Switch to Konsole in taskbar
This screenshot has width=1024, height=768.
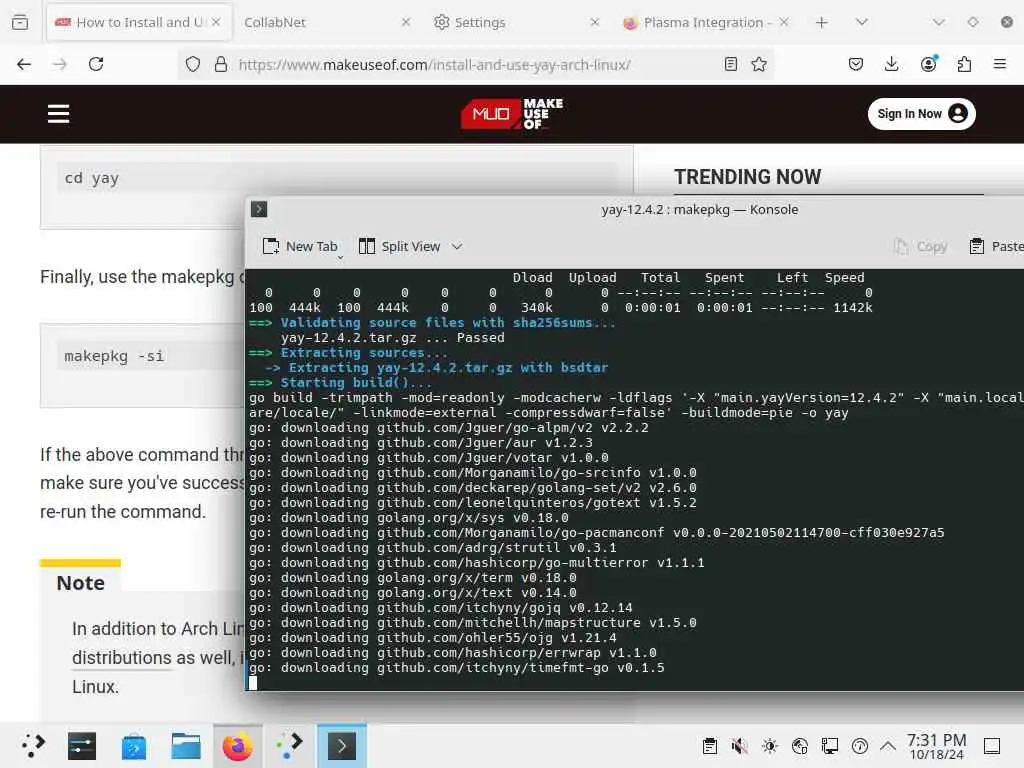pyautogui.click(x=342, y=746)
